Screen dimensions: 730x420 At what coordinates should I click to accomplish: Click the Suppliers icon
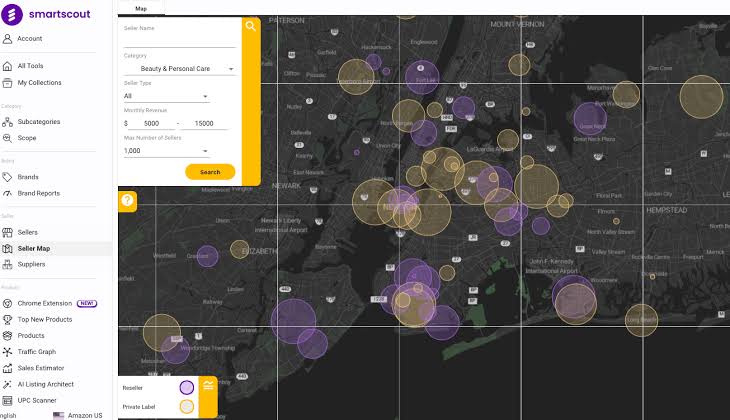[x=7, y=264]
